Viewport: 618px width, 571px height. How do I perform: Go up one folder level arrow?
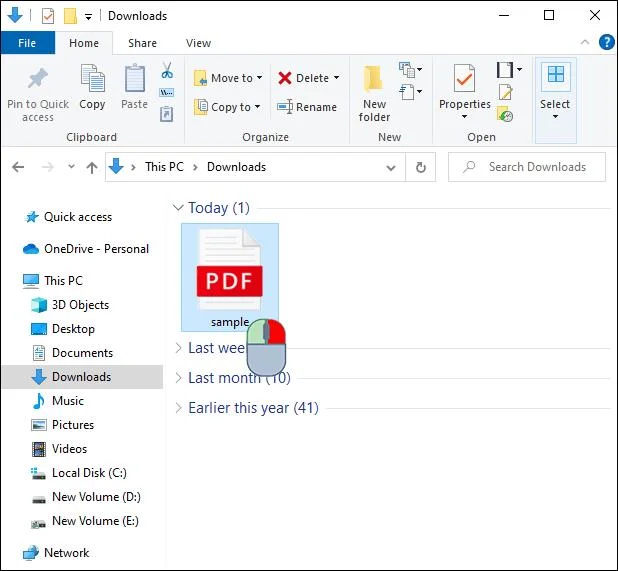[92, 167]
